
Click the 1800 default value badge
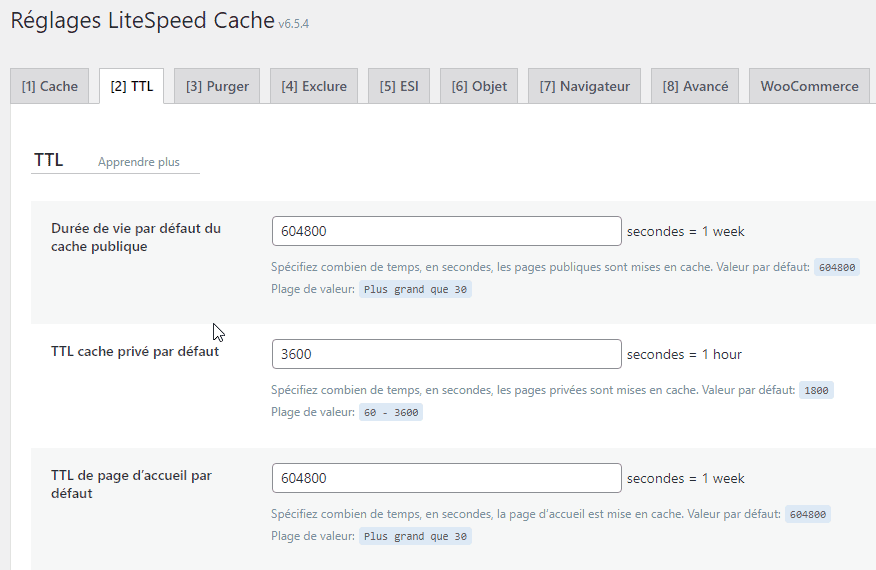tap(816, 390)
